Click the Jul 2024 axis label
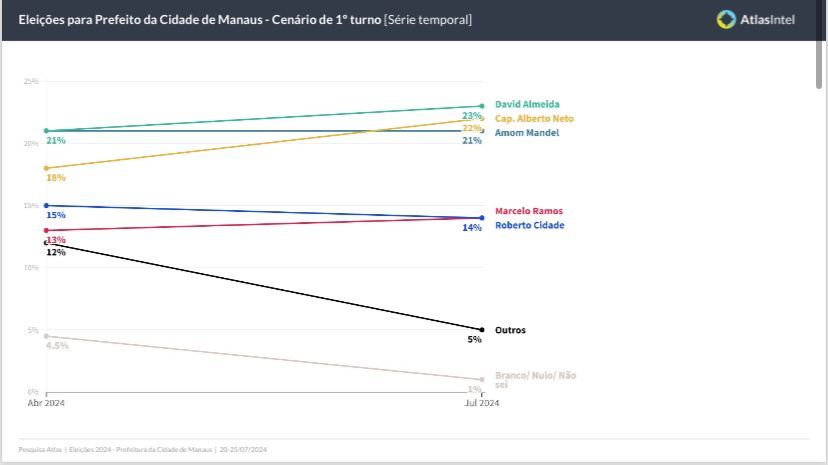The height and width of the screenshot is (465, 828). click(x=481, y=403)
